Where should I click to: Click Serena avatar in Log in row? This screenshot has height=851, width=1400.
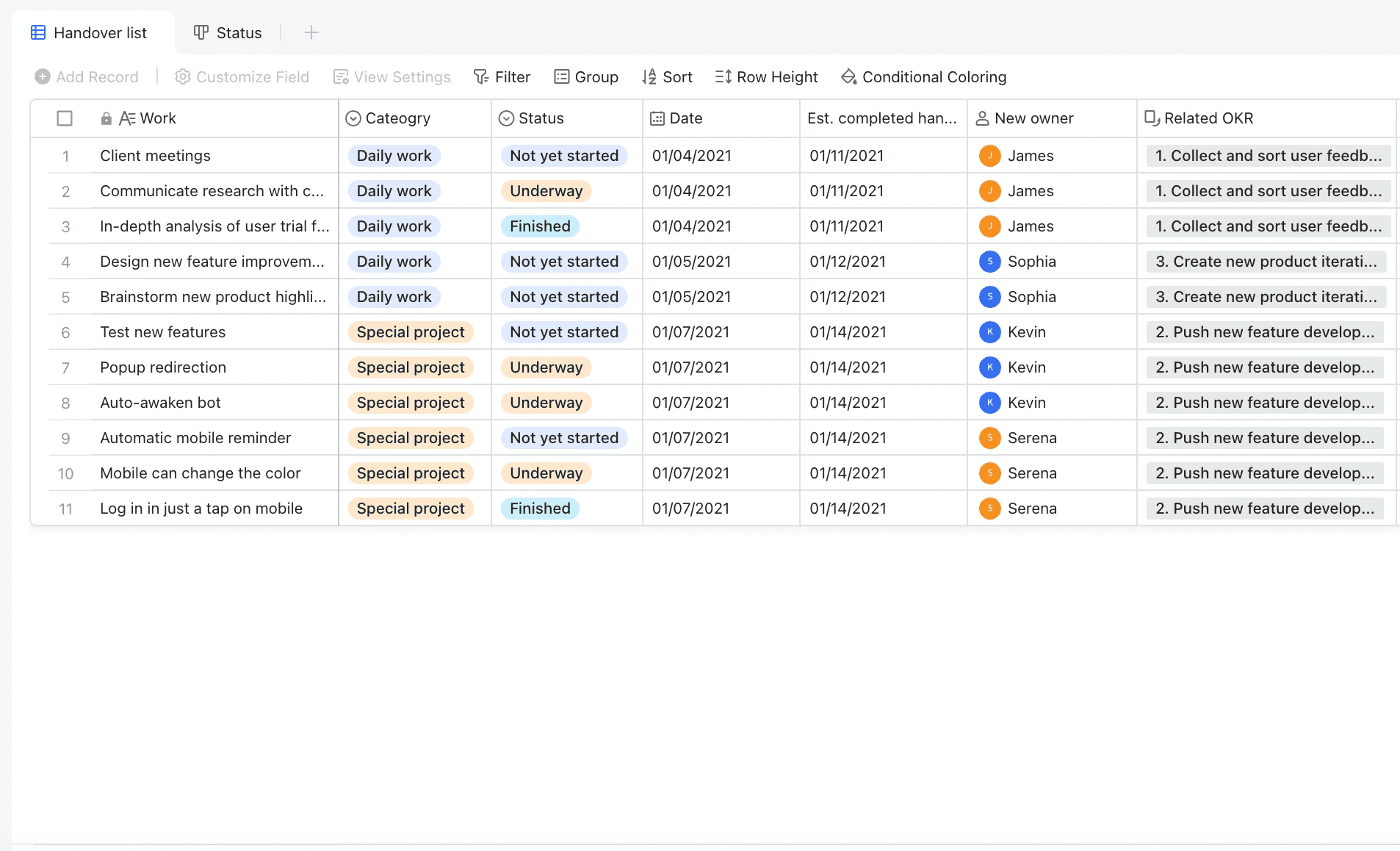point(990,509)
